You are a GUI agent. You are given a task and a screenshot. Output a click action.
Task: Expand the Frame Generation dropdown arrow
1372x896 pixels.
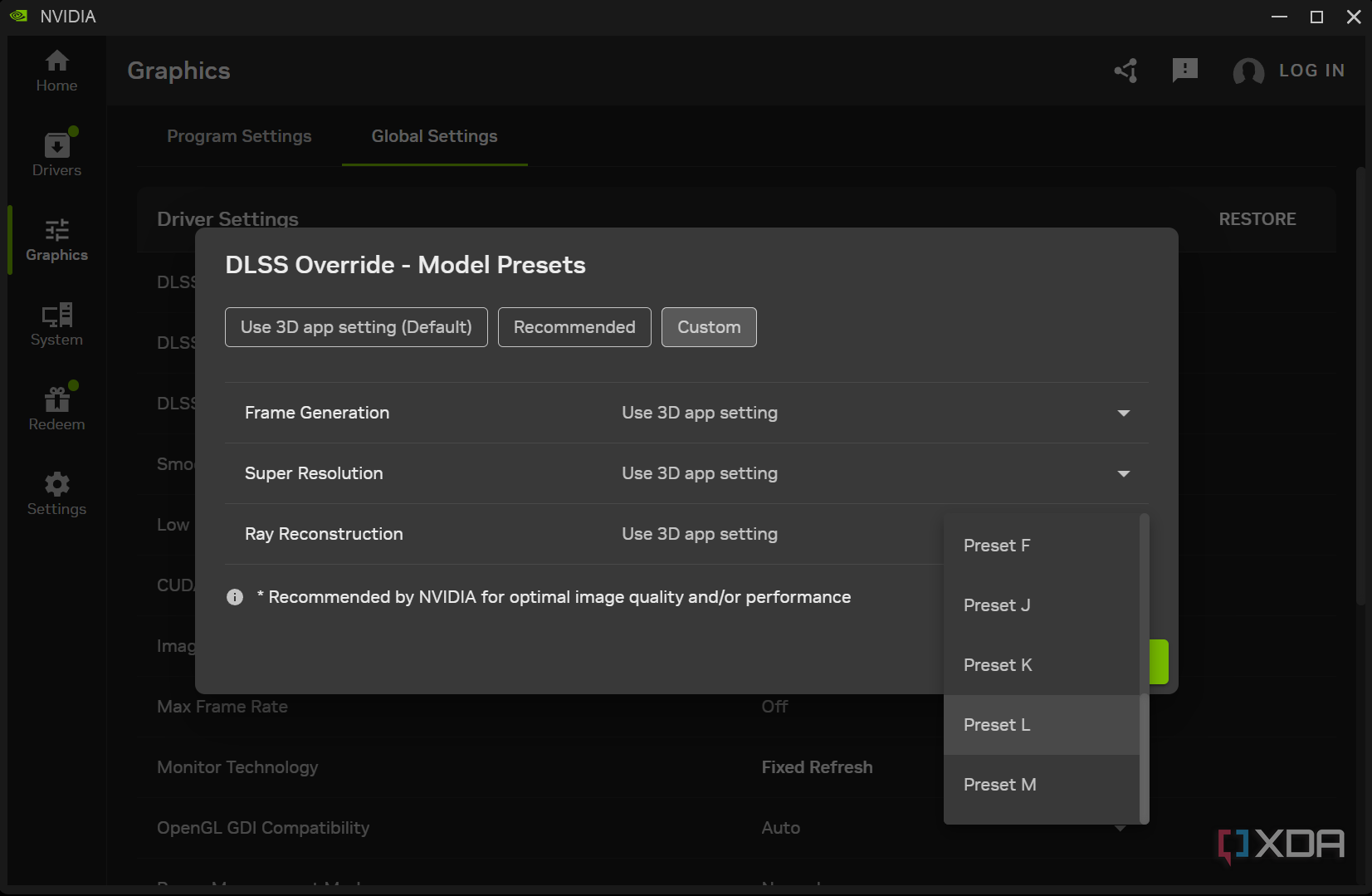tap(1124, 413)
